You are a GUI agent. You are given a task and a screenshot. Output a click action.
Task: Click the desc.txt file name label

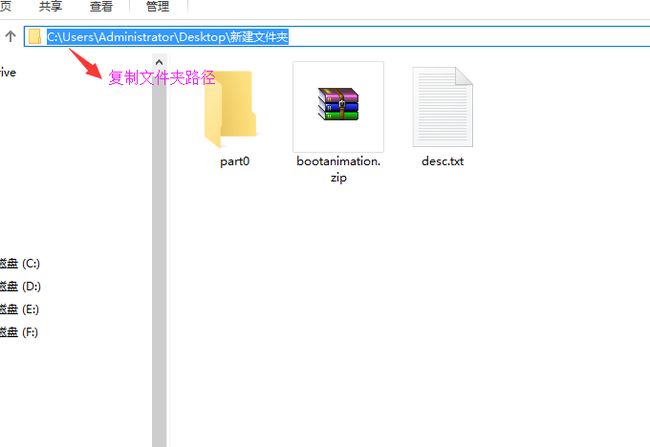(x=442, y=161)
